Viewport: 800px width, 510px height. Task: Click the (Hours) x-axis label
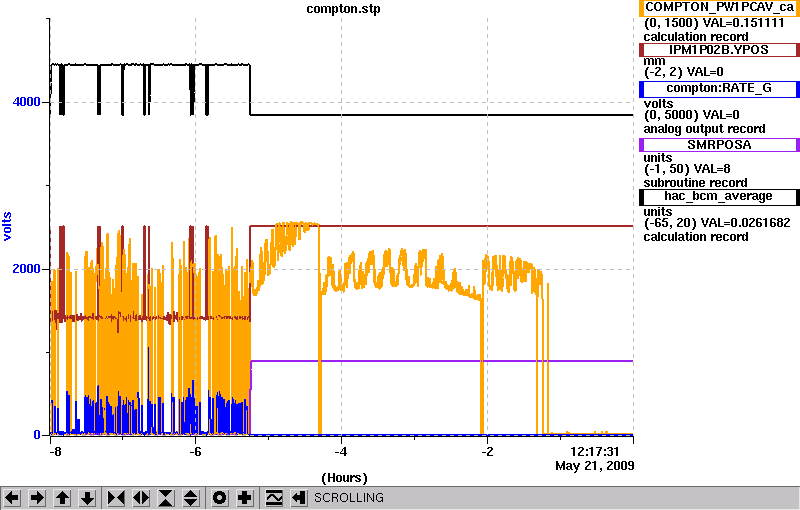tap(344, 478)
